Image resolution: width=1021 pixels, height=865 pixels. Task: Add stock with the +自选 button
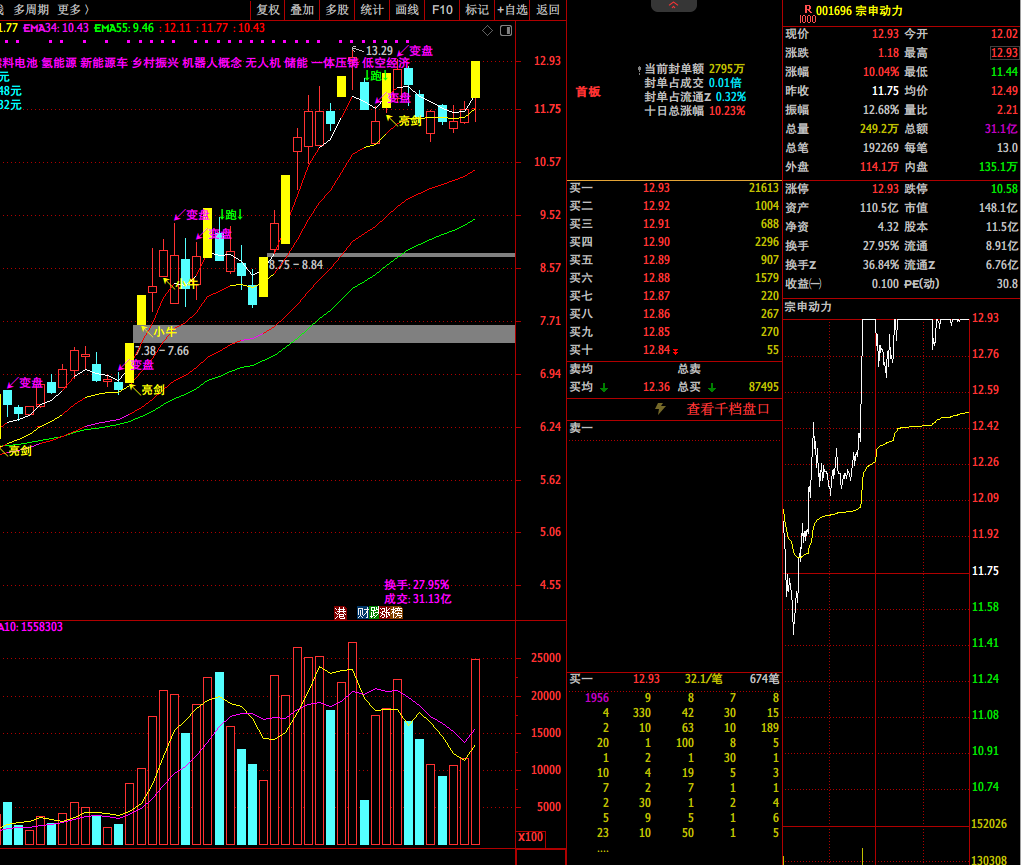tap(512, 10)
